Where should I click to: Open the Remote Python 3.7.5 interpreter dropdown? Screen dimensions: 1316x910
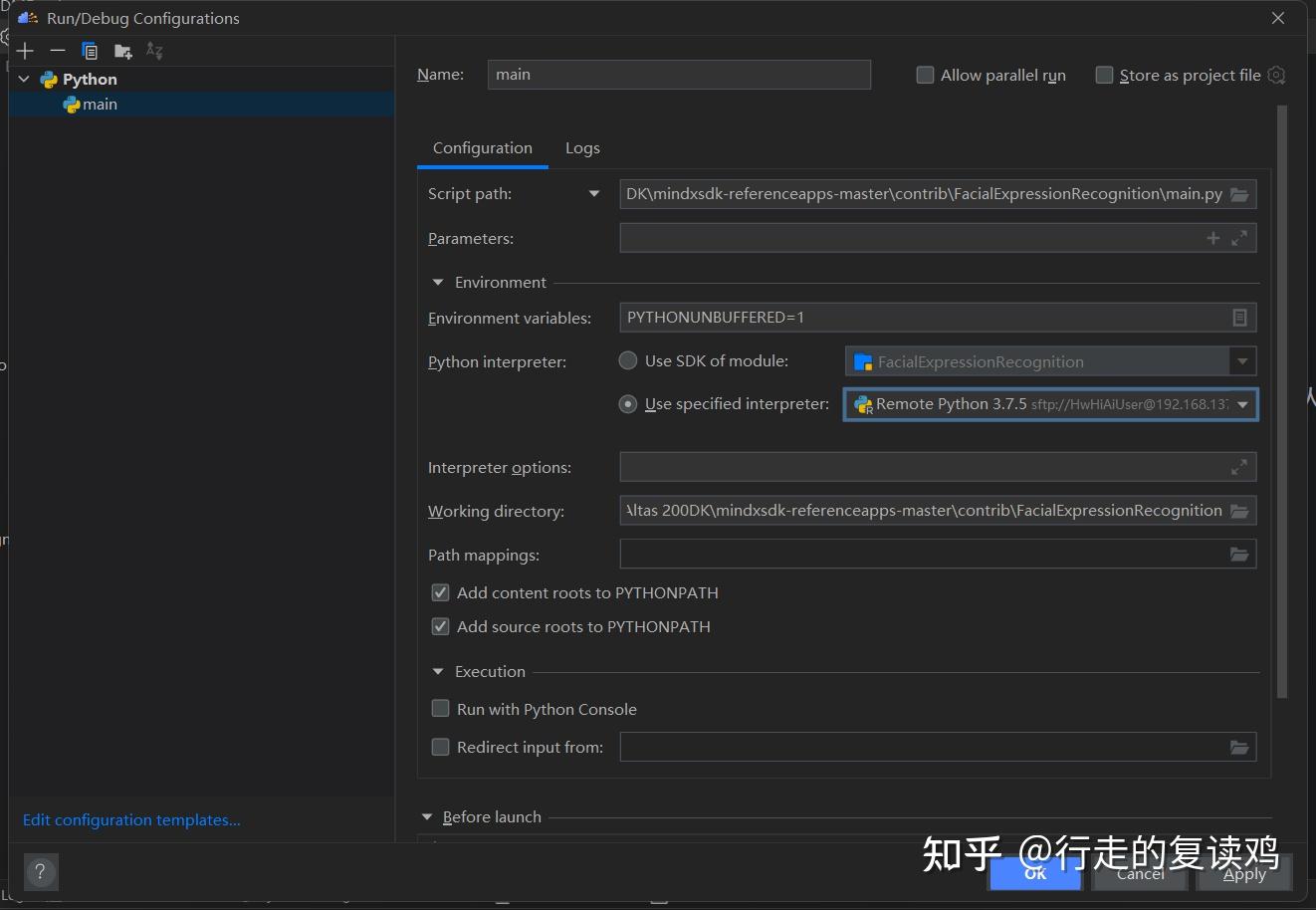coord(1242,404)
